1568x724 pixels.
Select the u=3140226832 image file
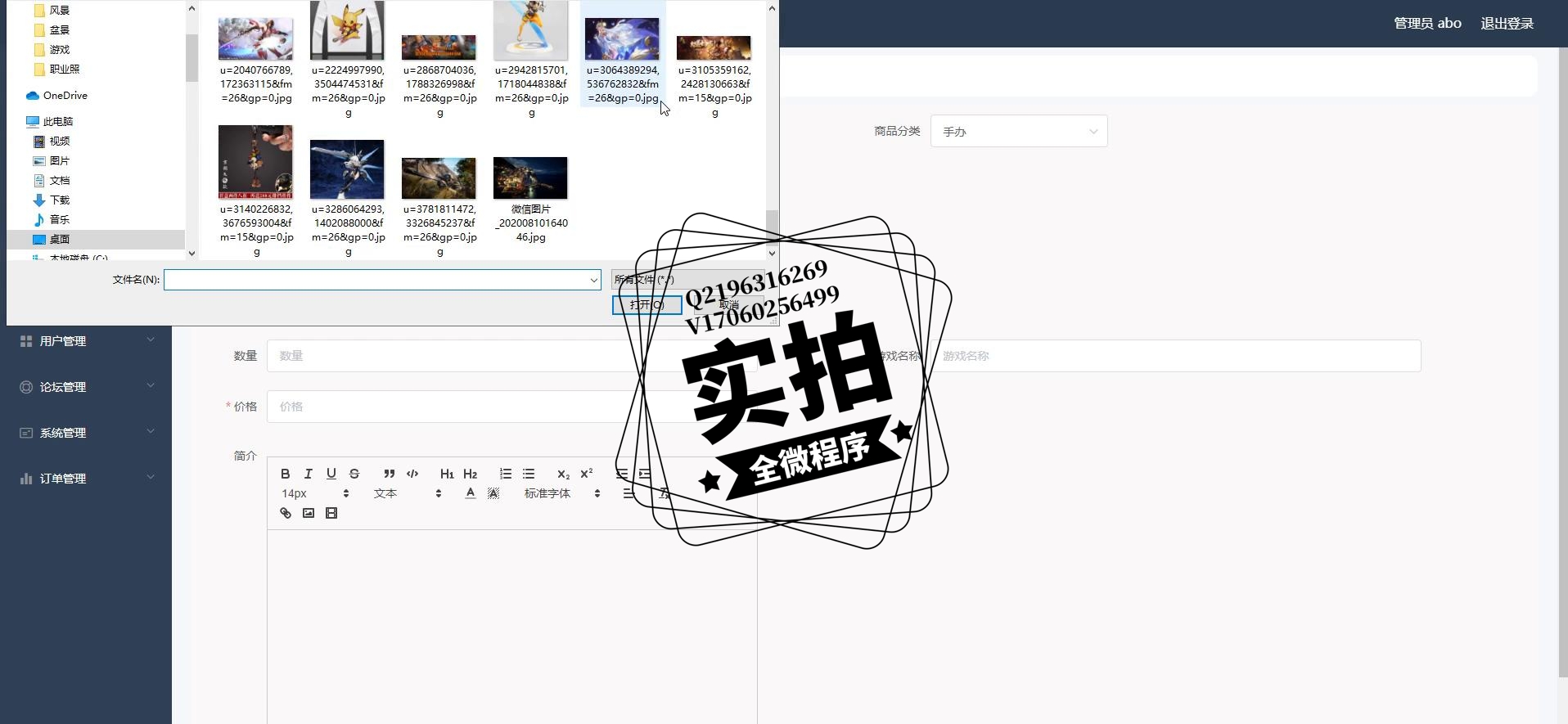256,191
